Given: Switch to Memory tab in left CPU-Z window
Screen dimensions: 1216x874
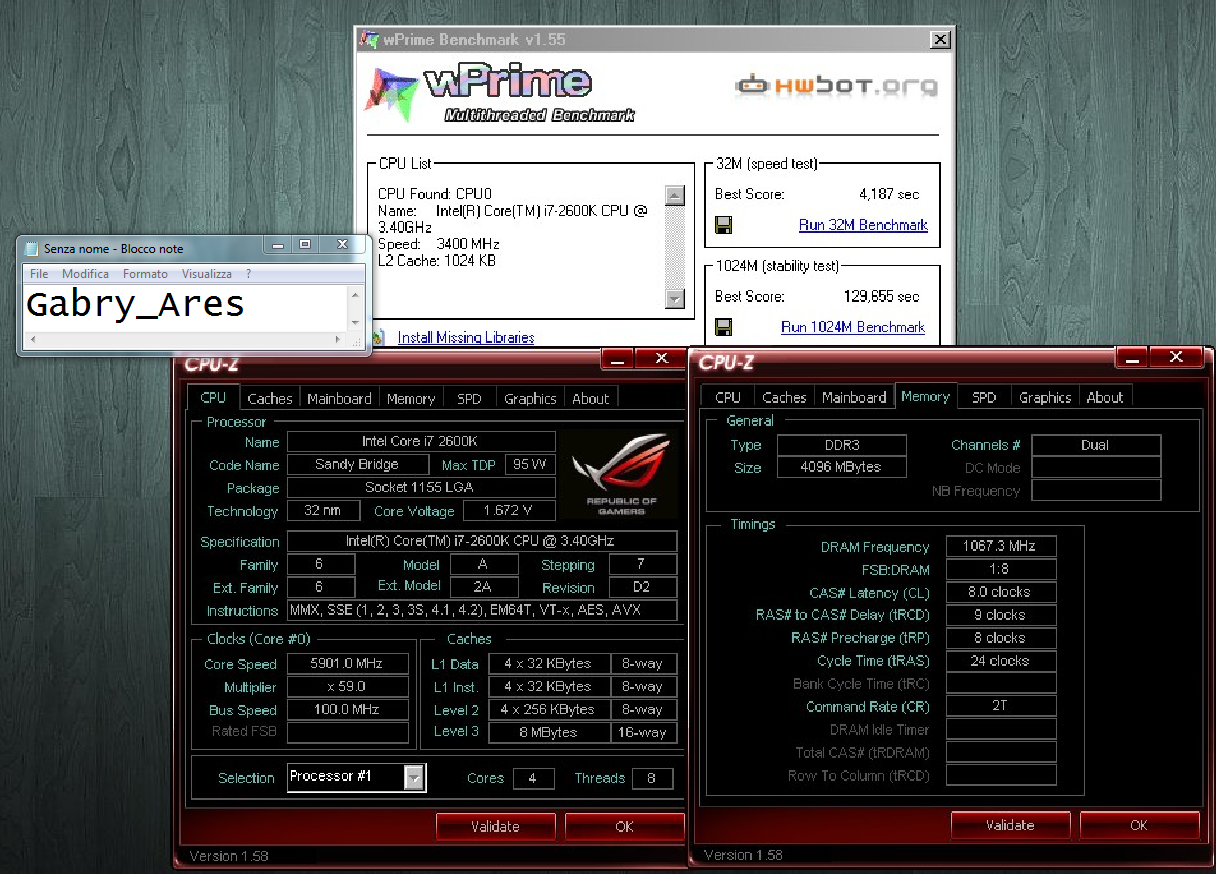Looking at the screenshot, I should 411,398.
